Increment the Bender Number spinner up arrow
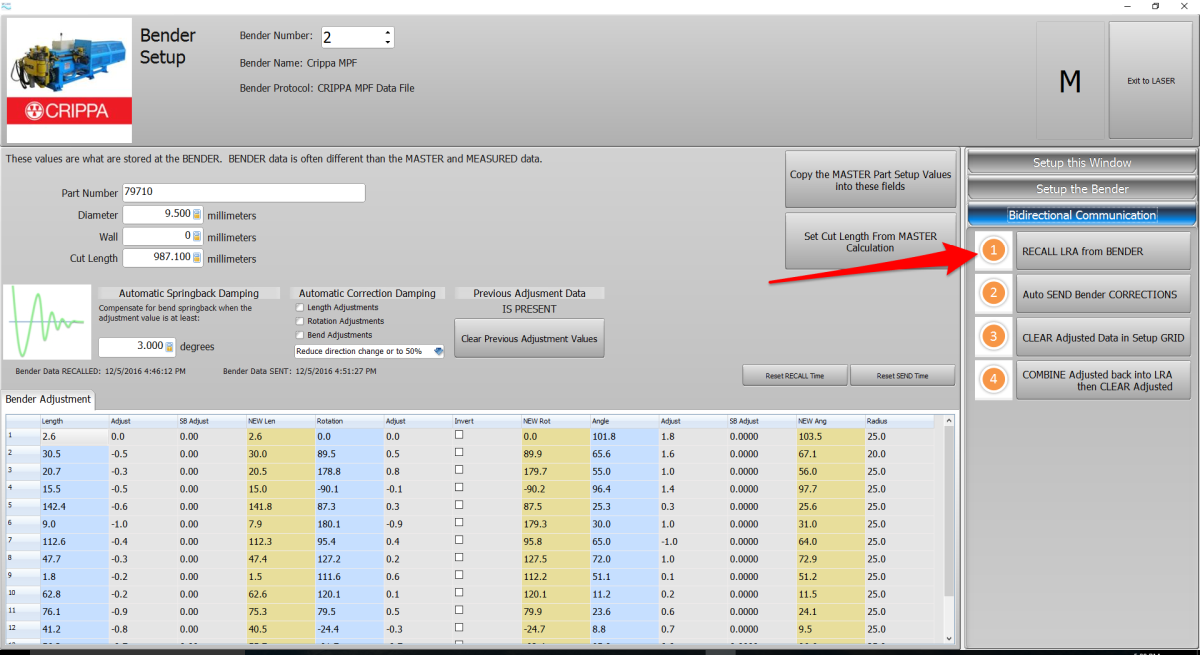This screenshot has height=655, width=1200. [388, 32]
